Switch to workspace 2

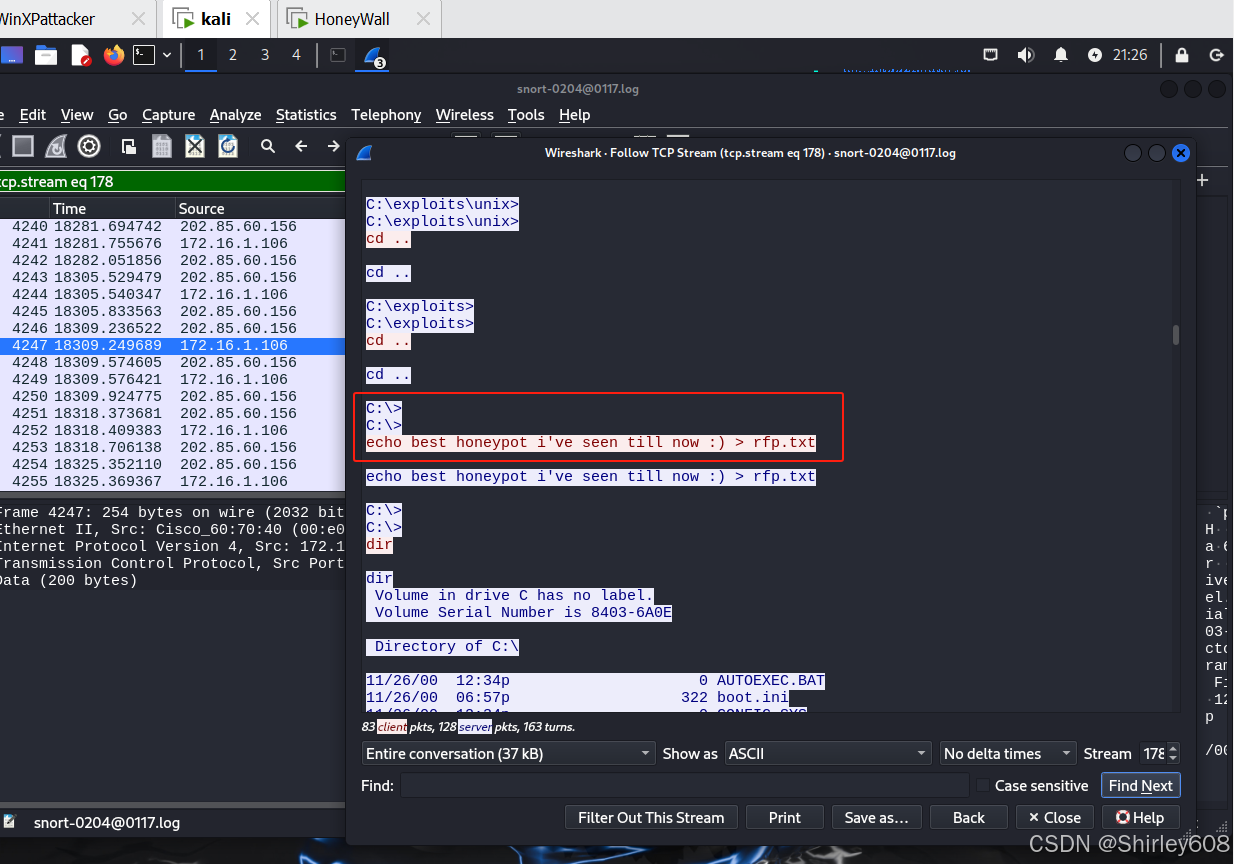[233, 55]
